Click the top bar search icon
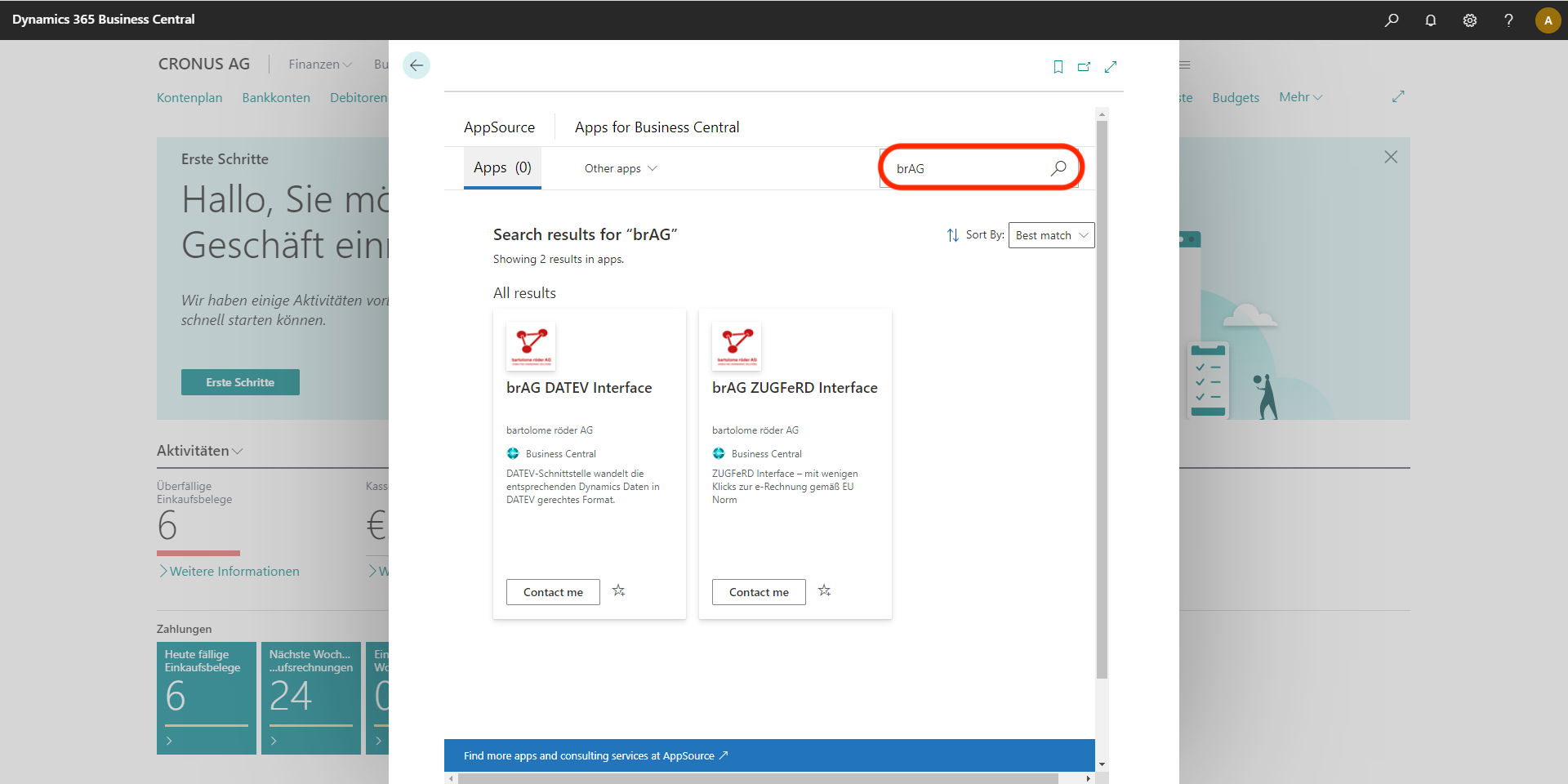Screen dimensions: 1568x784 1392,20
